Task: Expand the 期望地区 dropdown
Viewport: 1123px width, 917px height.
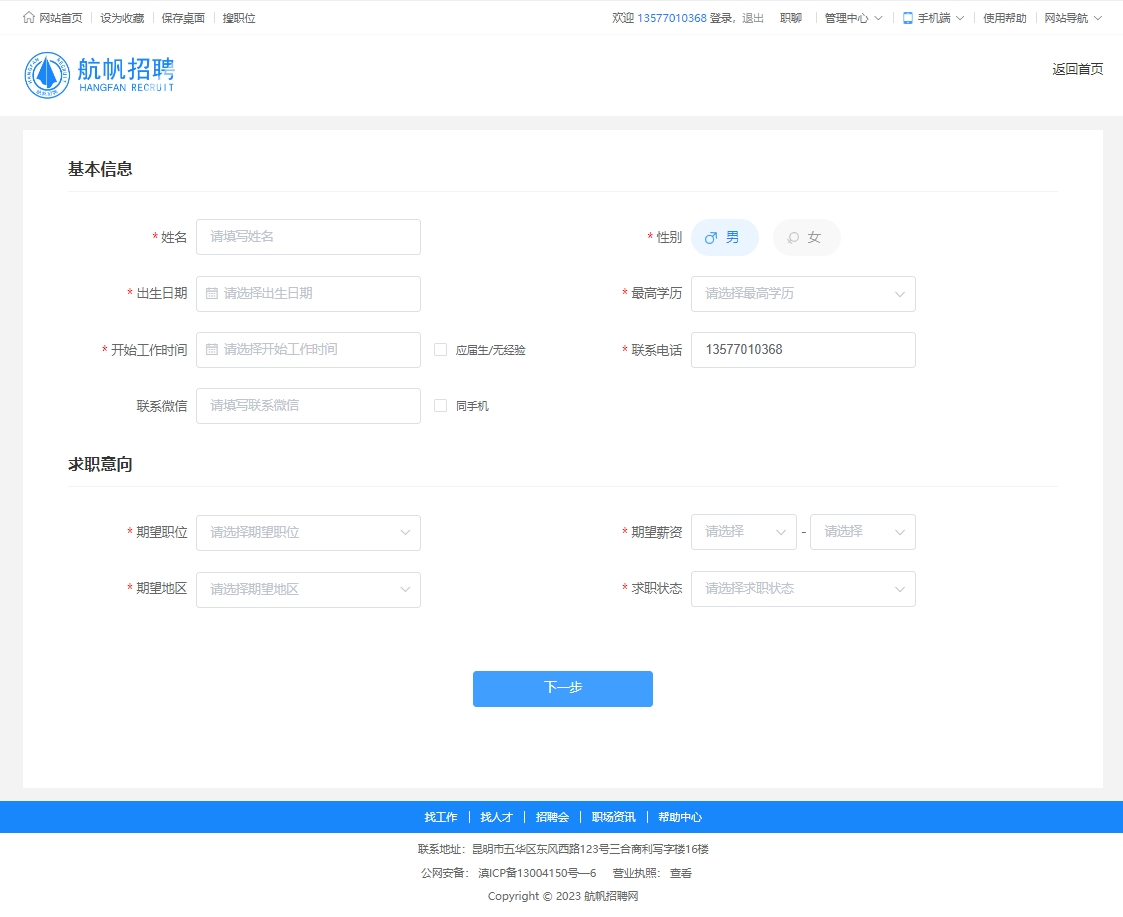Action: pyautogui.click(x=308, y=589)
